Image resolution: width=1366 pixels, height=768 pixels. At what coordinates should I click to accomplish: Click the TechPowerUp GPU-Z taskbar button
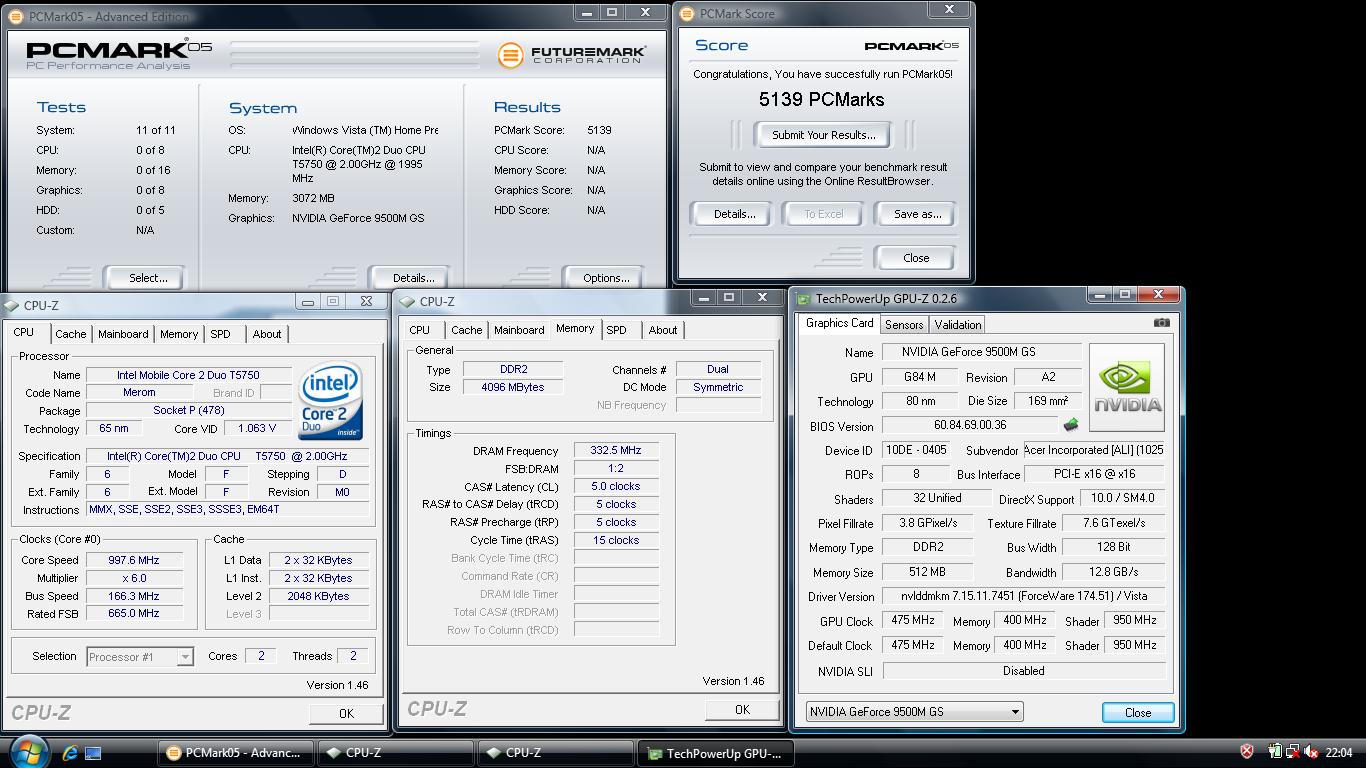coord(715,753)
